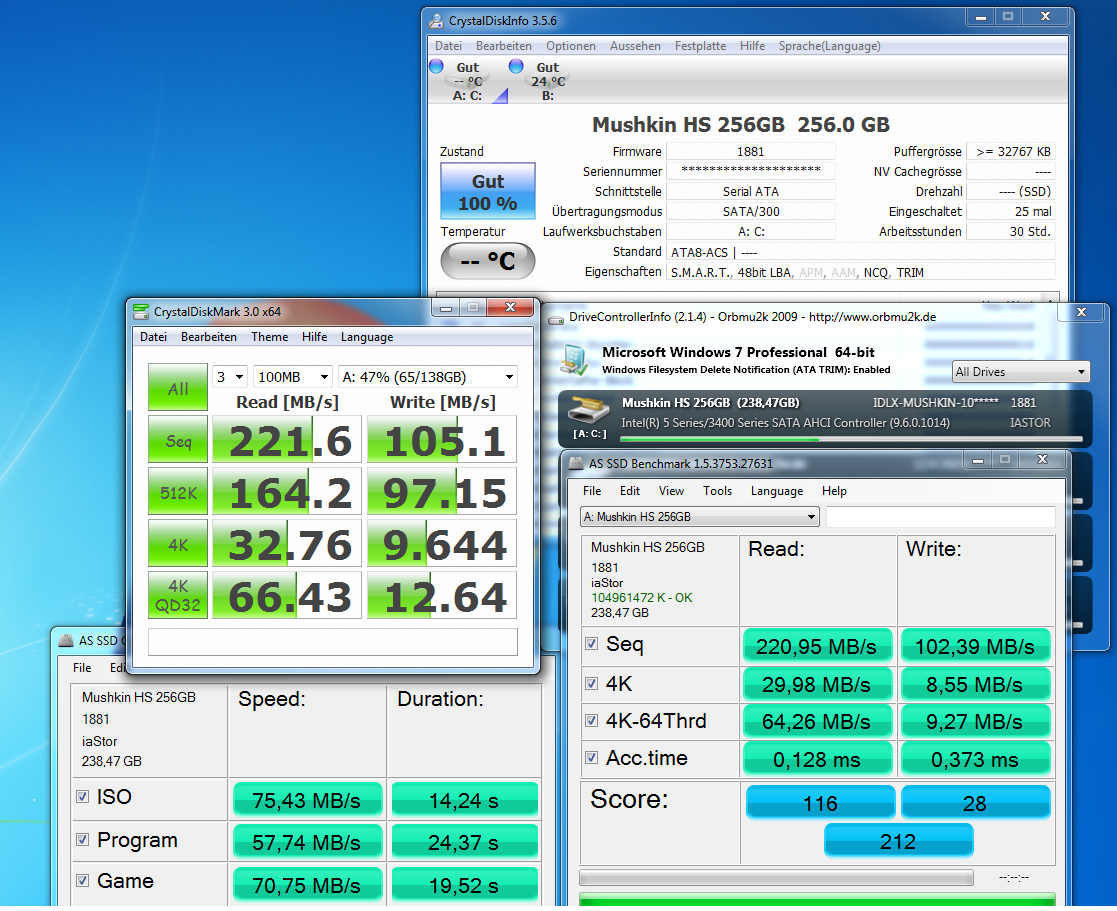
Task: Open Festplatte menu in CrystalDiskInfo
Action: pyautogui.click(x=700, y=46)
